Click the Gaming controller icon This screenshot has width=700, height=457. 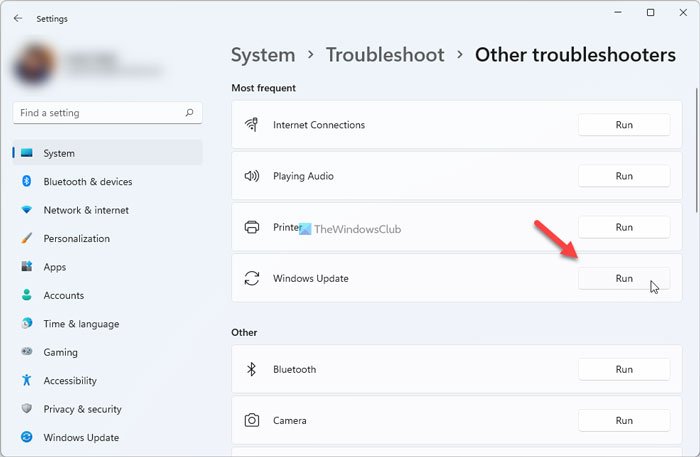pyautogui.click(x=26, y=352)
